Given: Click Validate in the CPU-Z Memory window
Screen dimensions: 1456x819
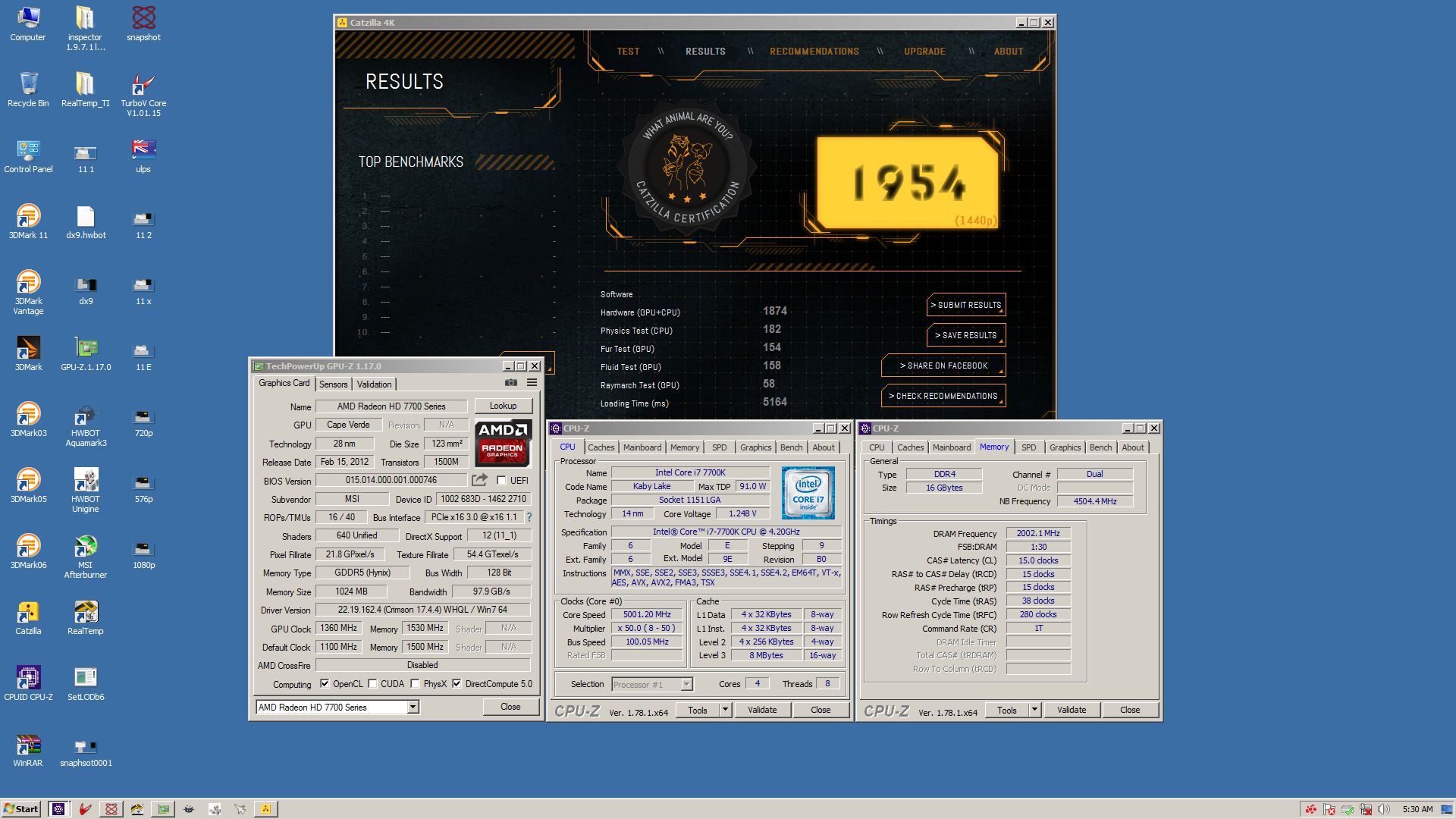Looking at the screenshot, I should click(1072, 710).
